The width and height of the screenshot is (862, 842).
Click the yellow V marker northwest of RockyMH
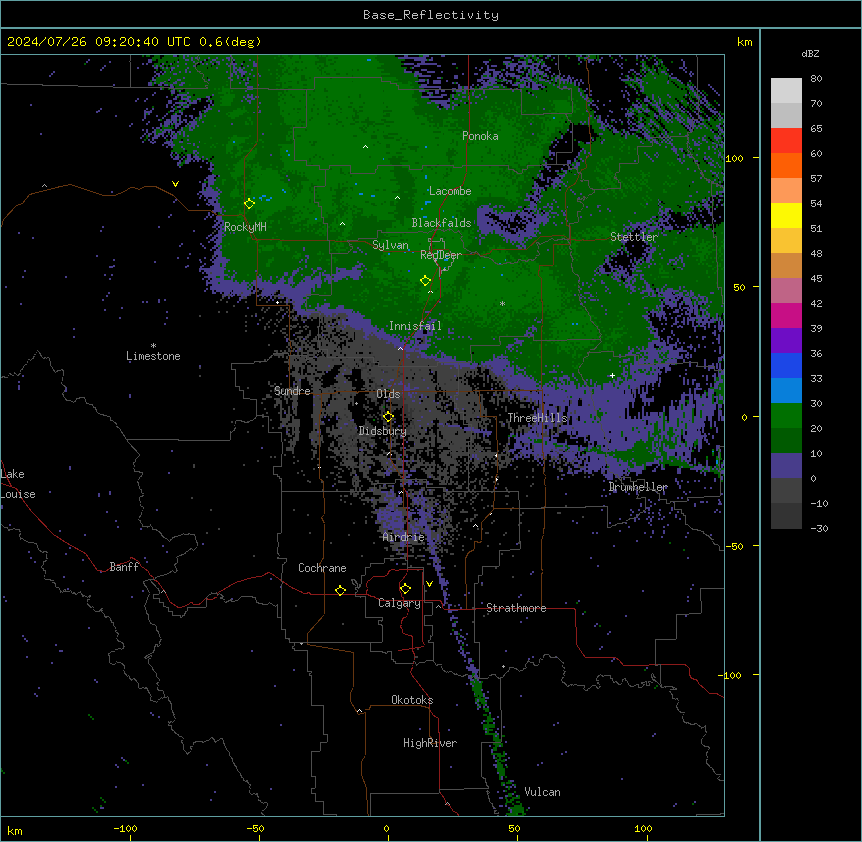coord(175,184)
